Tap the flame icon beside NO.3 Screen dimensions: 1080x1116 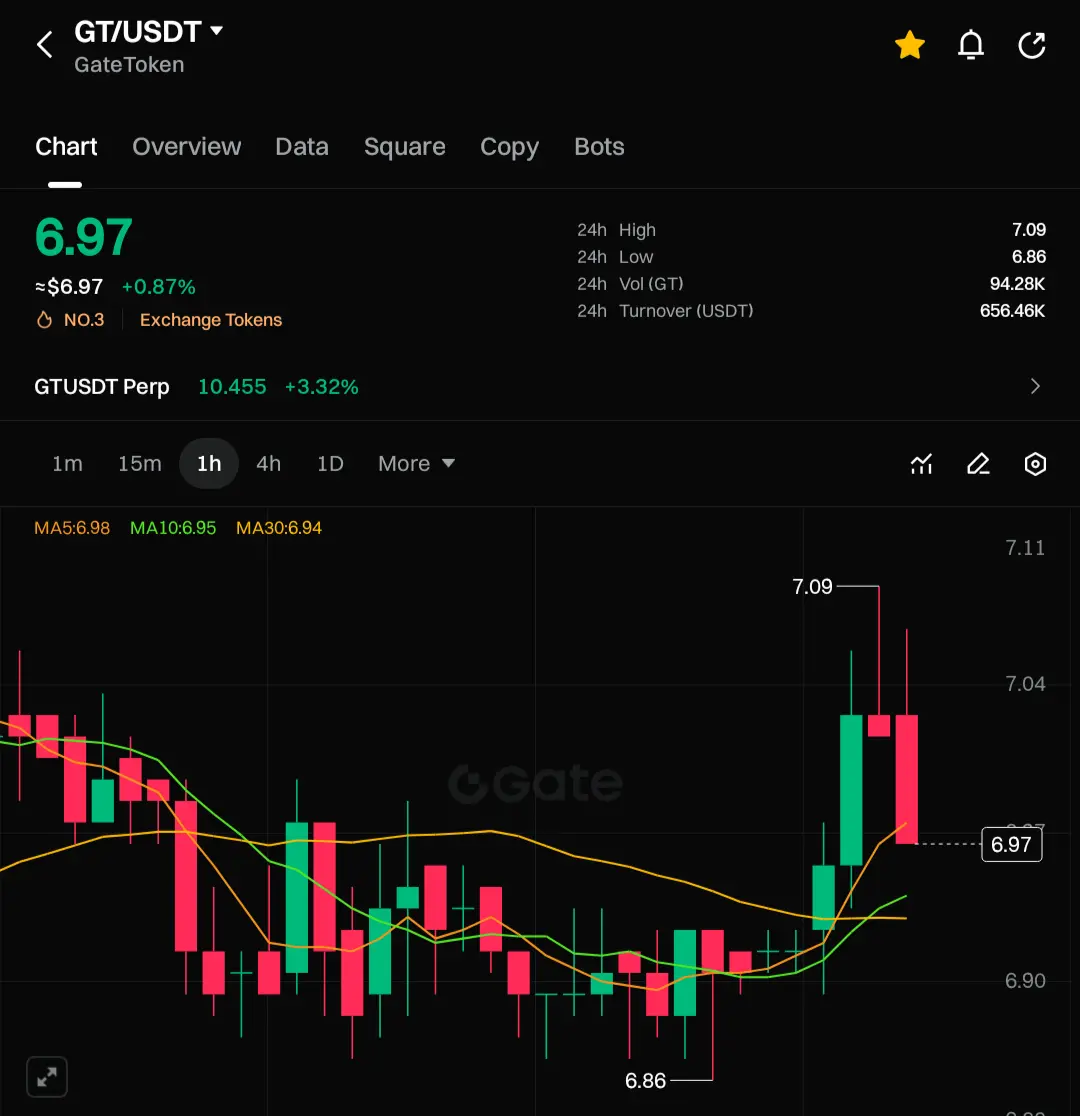click(x=44, y=320)
